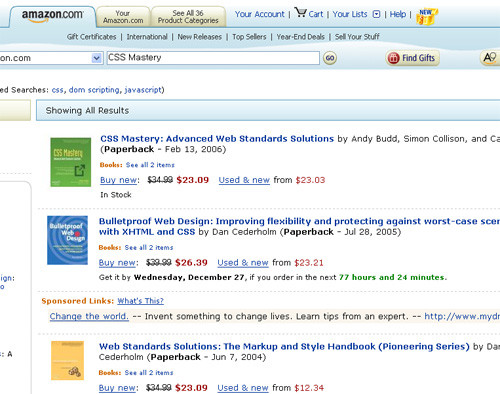Go to Sell Your Stuff
The width and height of the screenshot is (500, 394).
357,37
